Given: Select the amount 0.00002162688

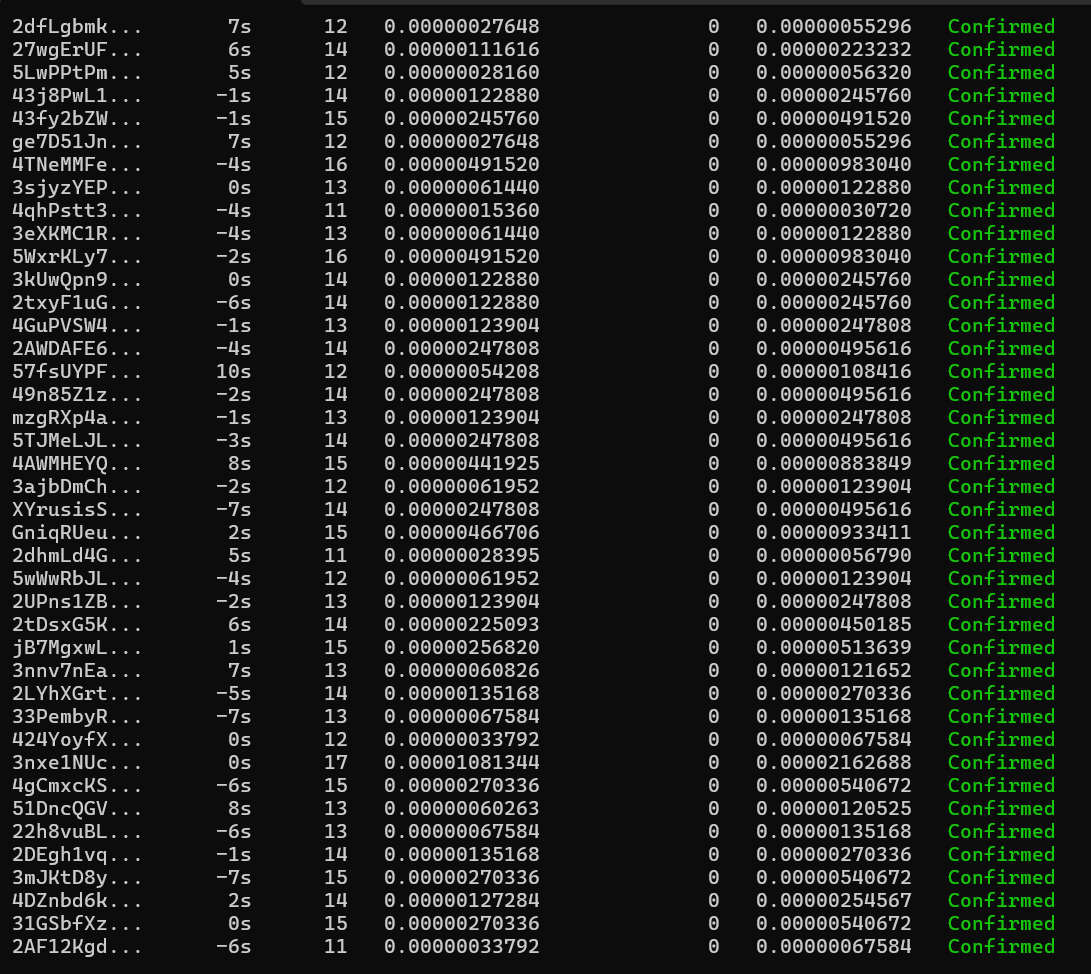Looking at the screenshot, I should coord(834,762).
